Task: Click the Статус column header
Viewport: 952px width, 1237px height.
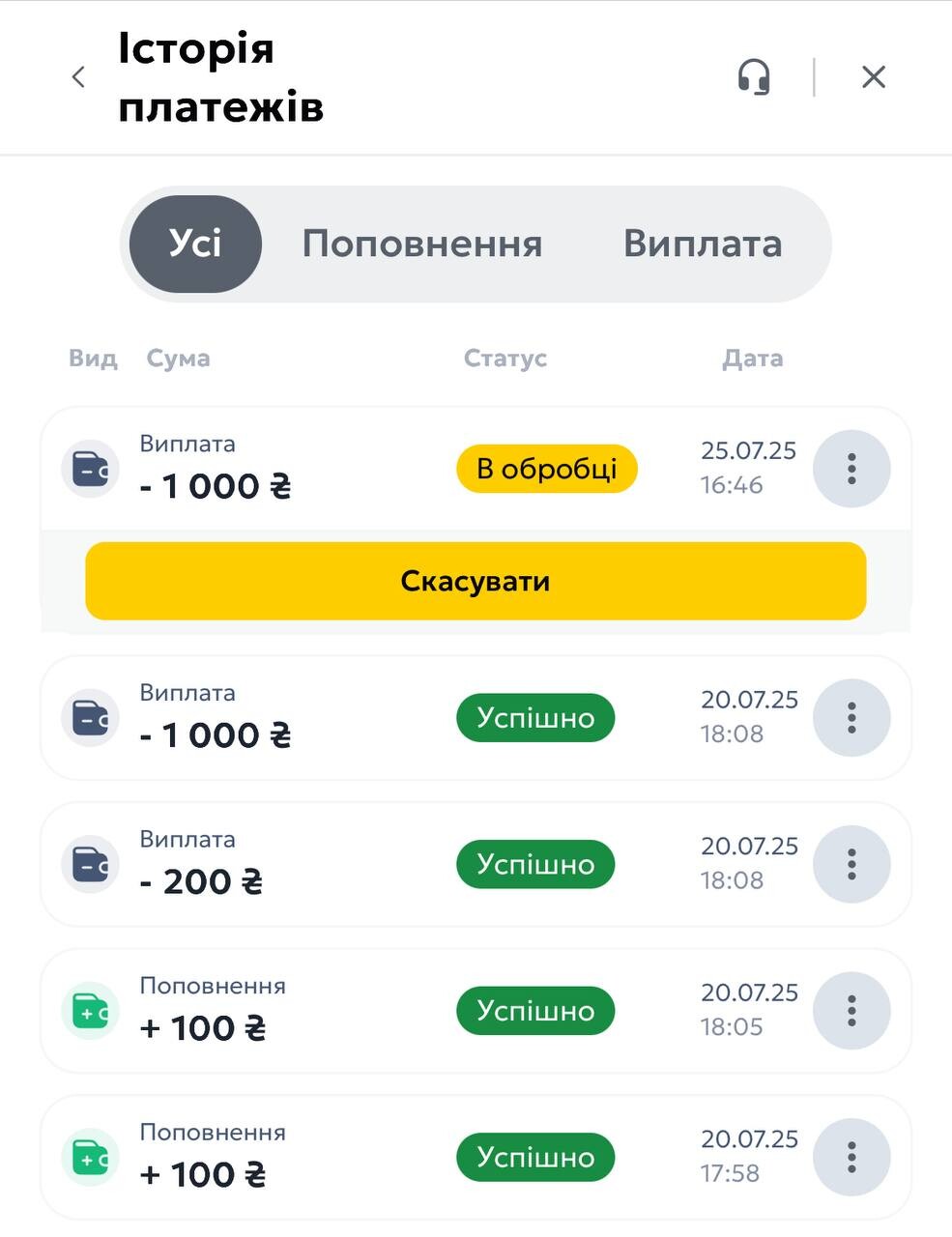Action: [x=505, y=359]
